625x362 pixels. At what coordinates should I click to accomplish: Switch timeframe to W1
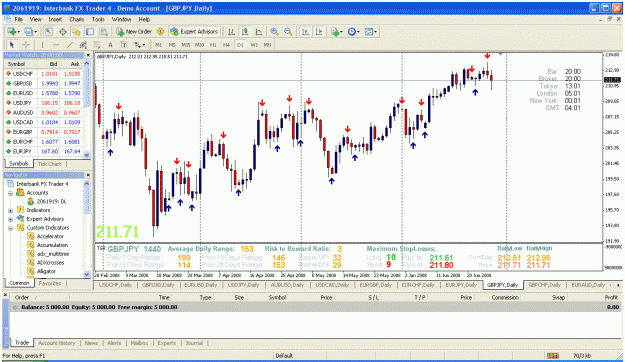tap(254, 45)
